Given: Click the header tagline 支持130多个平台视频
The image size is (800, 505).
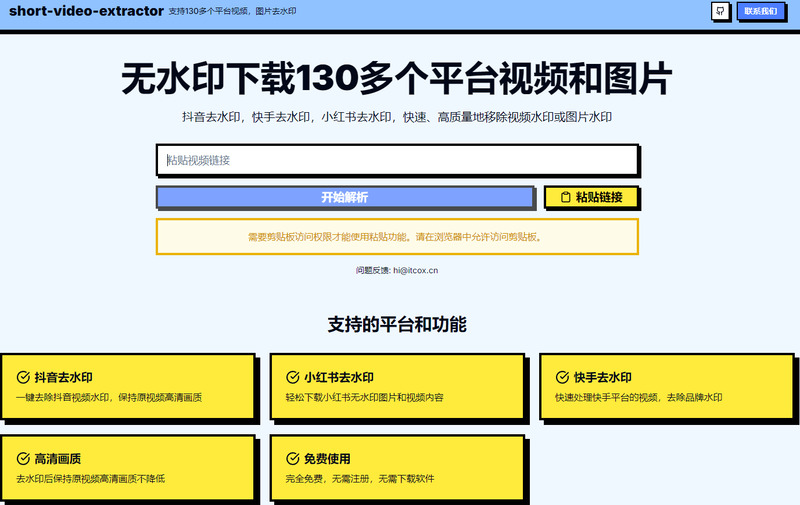Looking at the screenshot, I should click(x=233, y=11).
